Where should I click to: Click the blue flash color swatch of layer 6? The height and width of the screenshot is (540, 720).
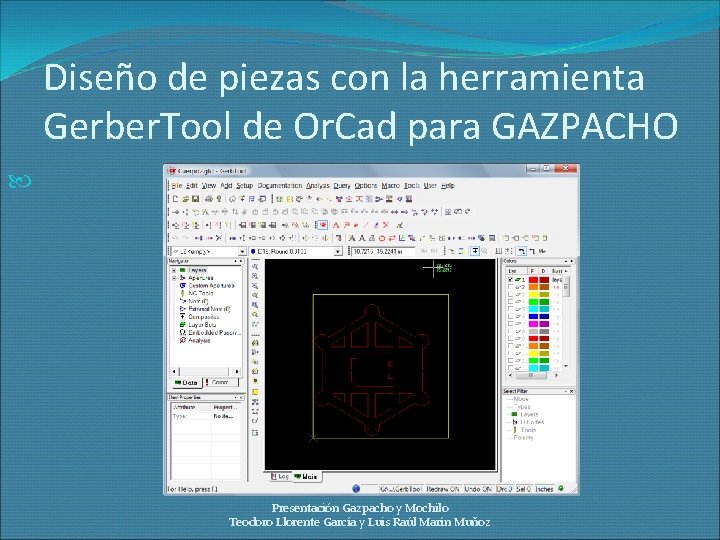[533, 316]
